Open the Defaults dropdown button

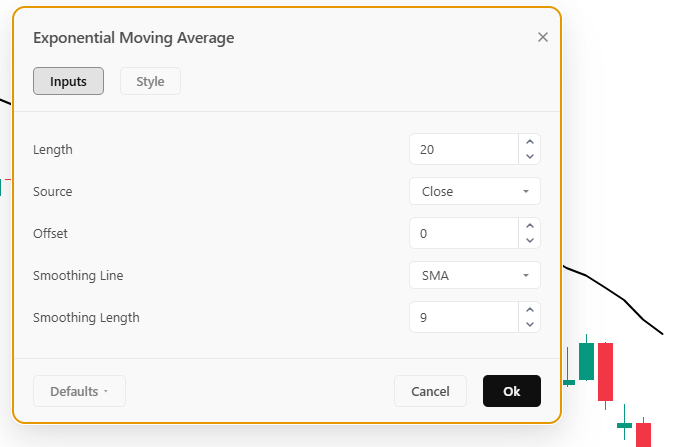(79, 391)
